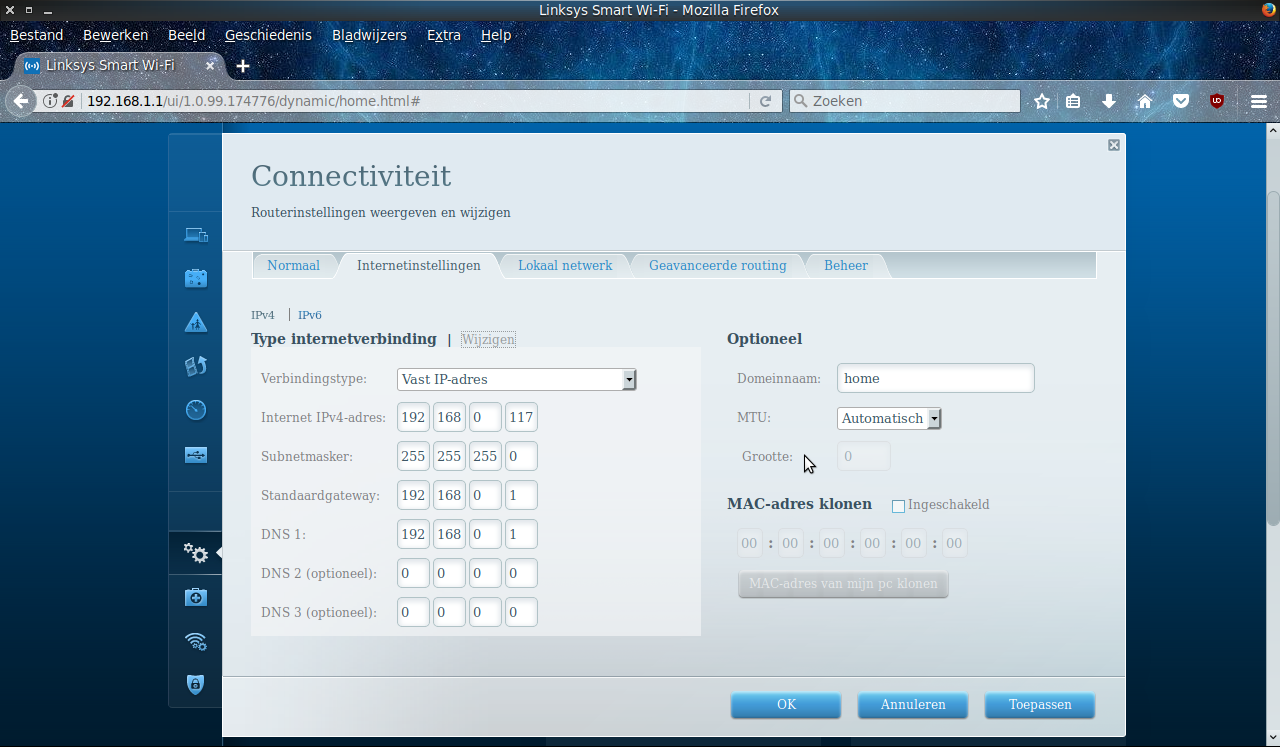This screenshot has height=747, width=1280.
Task: Switch to the Normaal tab
Action: 293,265
